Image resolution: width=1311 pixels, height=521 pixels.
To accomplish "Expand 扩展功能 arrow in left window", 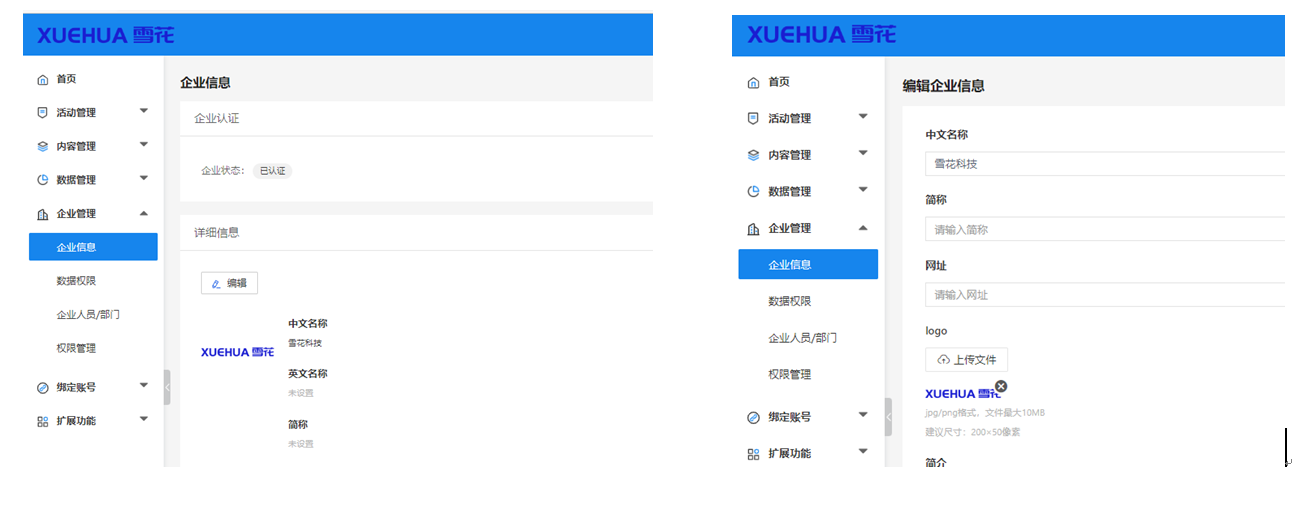I will [x=144, y=419].
